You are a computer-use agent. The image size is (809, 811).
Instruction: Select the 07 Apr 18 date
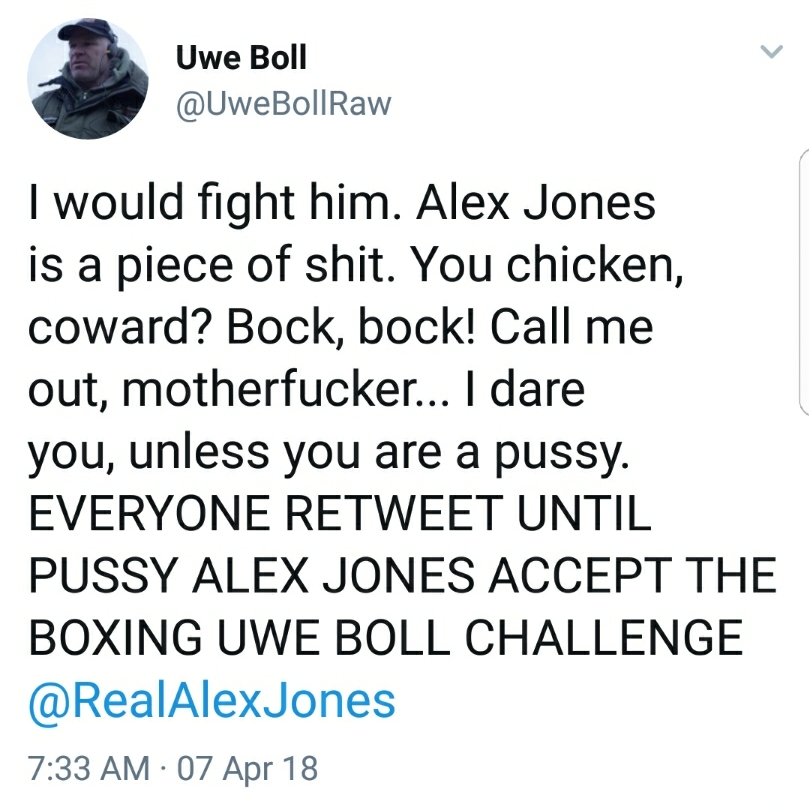click(247, 769)
